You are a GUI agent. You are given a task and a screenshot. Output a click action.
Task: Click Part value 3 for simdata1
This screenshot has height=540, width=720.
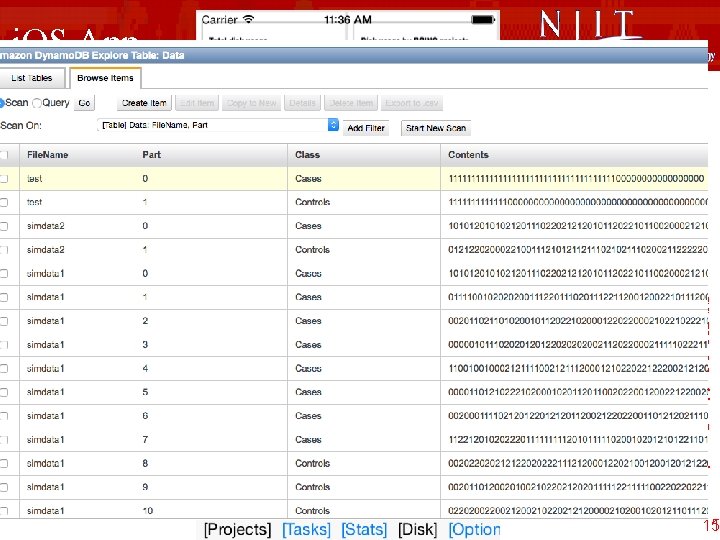click(145, 344)
